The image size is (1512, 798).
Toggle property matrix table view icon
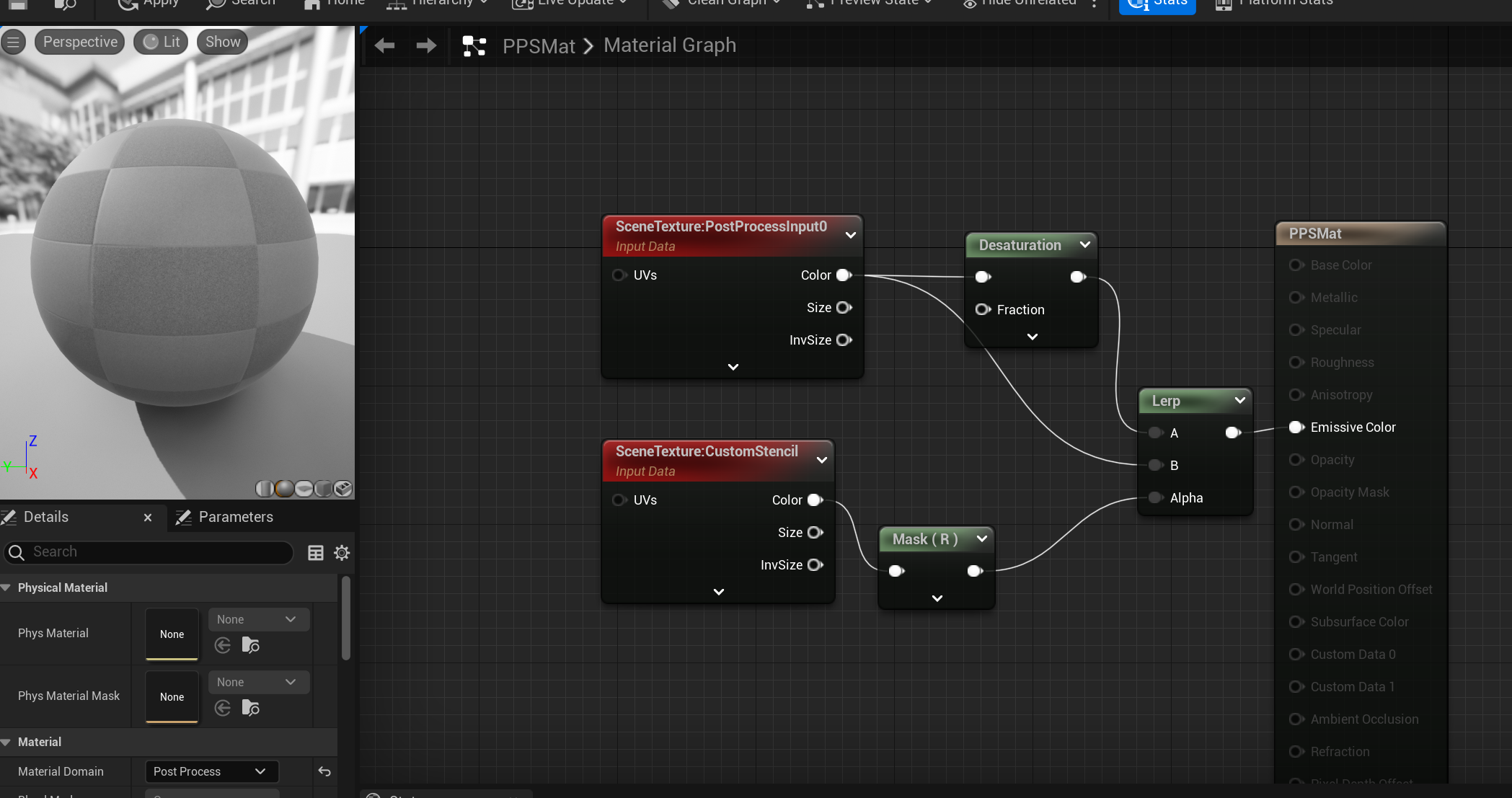pos(316,553)
